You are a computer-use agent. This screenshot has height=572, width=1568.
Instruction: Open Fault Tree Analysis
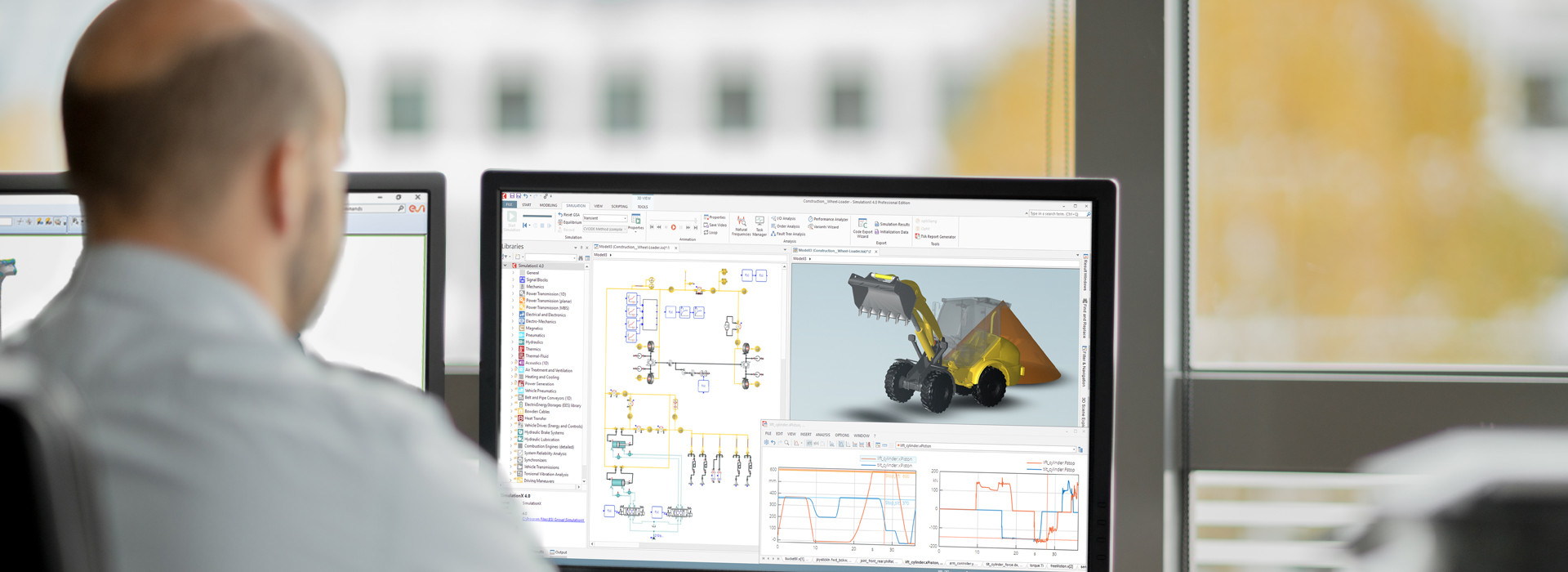point(789,234)
